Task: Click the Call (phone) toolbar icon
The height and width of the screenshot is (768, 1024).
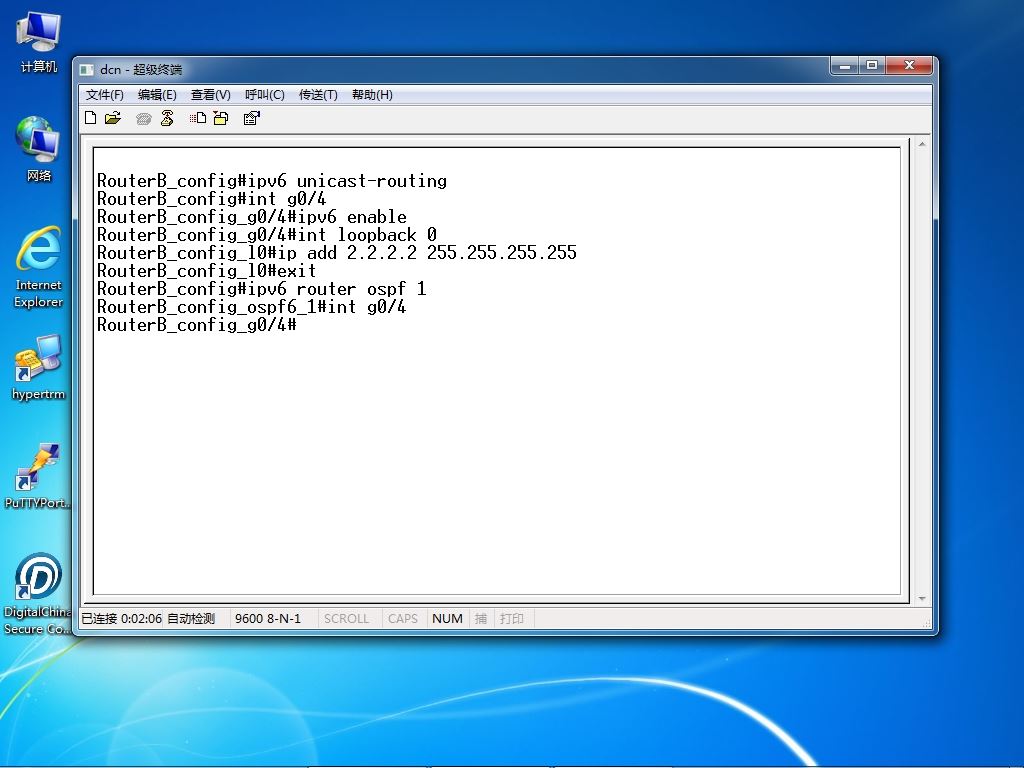Action: [x=144, y=118]
